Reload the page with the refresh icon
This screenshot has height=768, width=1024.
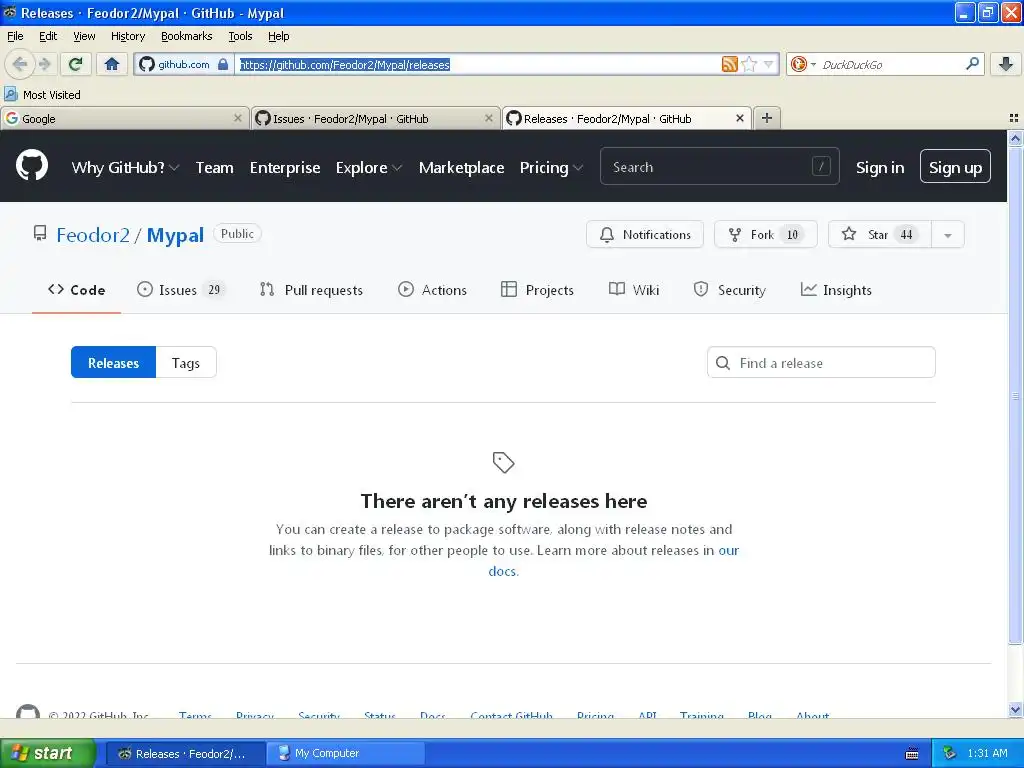pos(75,64)
